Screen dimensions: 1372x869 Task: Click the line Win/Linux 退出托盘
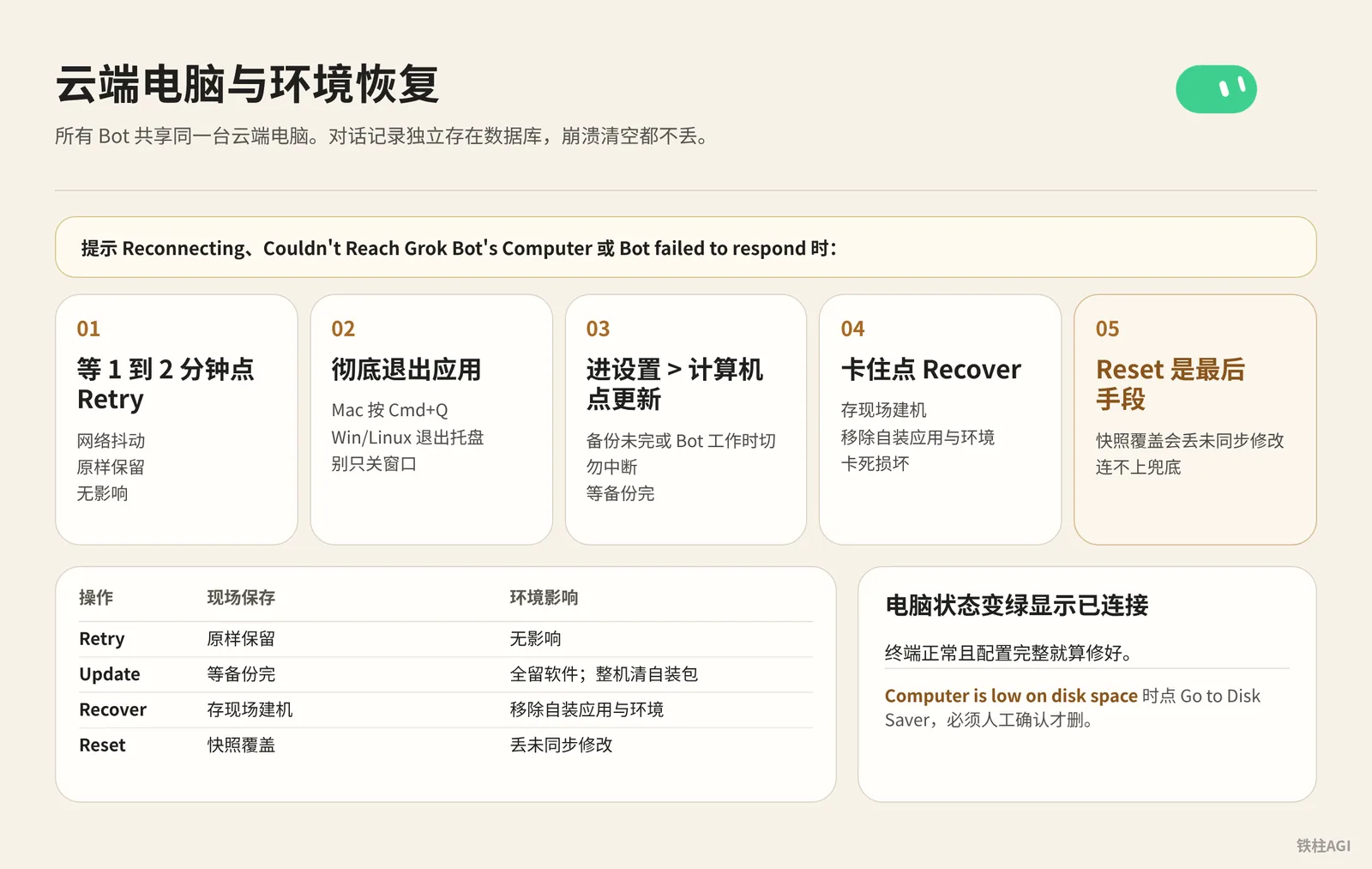point(408,438)
